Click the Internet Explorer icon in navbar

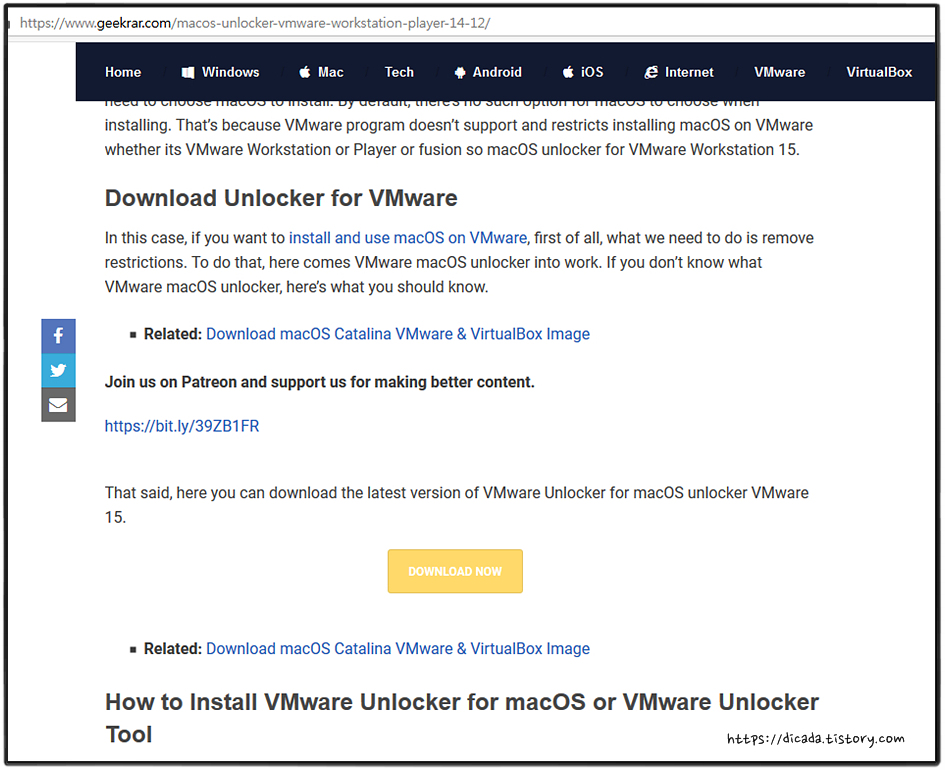click(x=651, y=72)
